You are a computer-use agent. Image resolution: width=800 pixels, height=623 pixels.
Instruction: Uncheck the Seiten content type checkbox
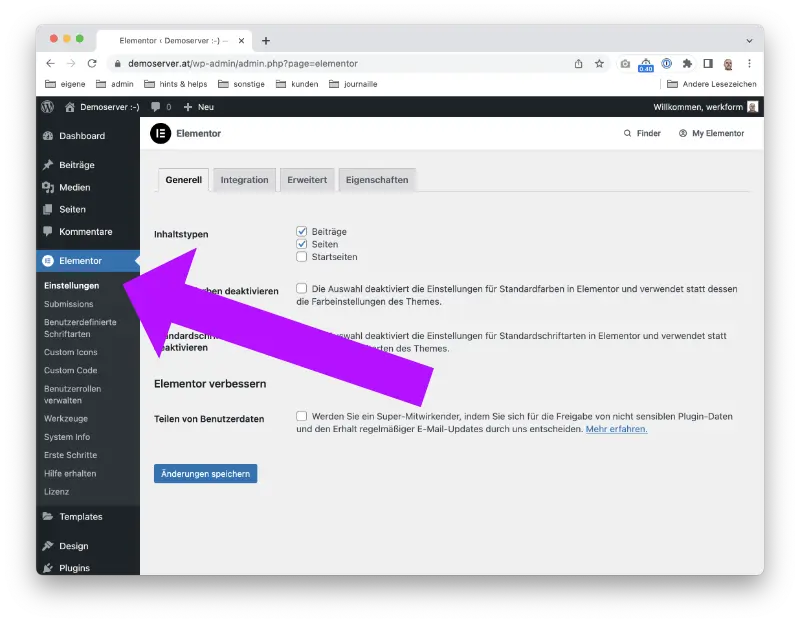click(302, 244)
